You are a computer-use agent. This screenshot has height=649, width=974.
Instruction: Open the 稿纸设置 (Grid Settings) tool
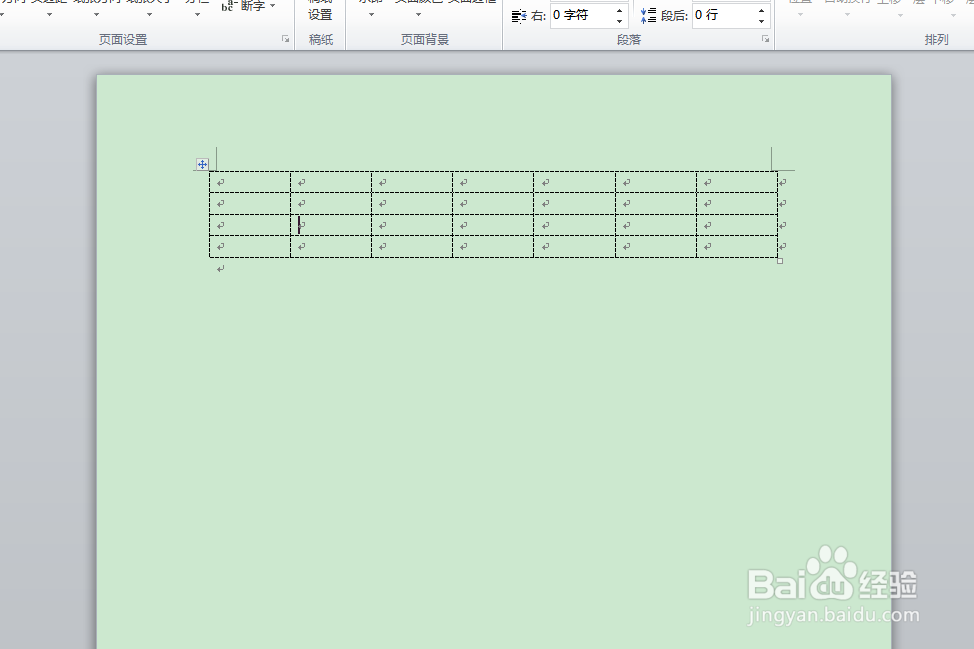coord(320,12)
